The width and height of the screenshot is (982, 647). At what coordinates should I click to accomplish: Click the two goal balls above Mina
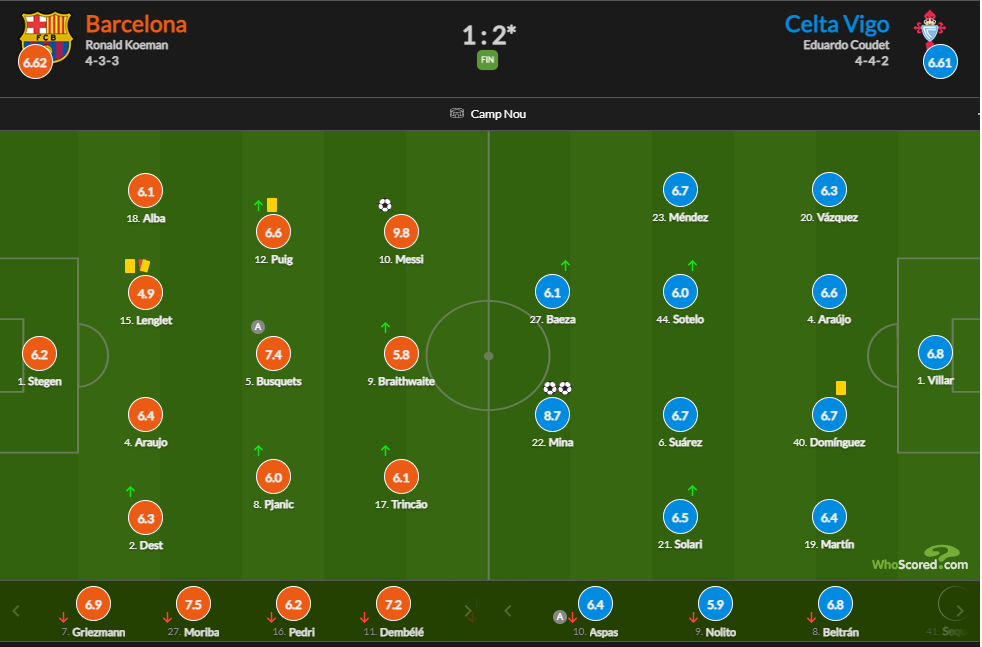click(557, 388)
